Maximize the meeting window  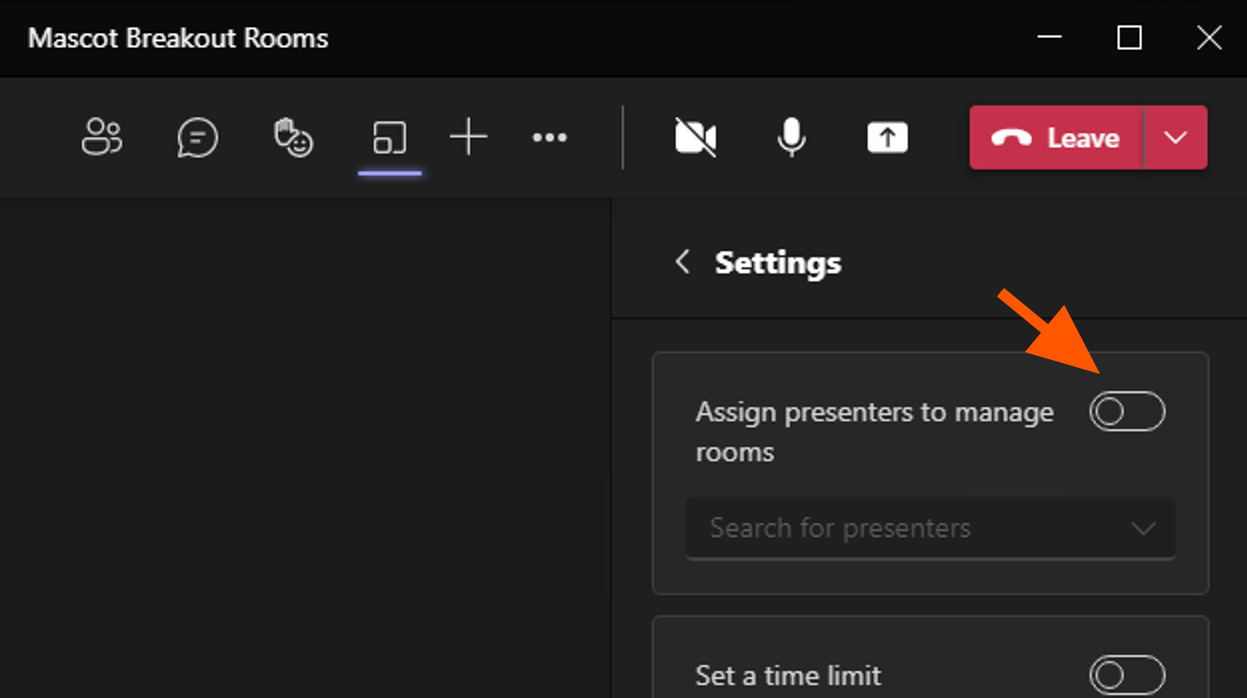pos(1129,38)
